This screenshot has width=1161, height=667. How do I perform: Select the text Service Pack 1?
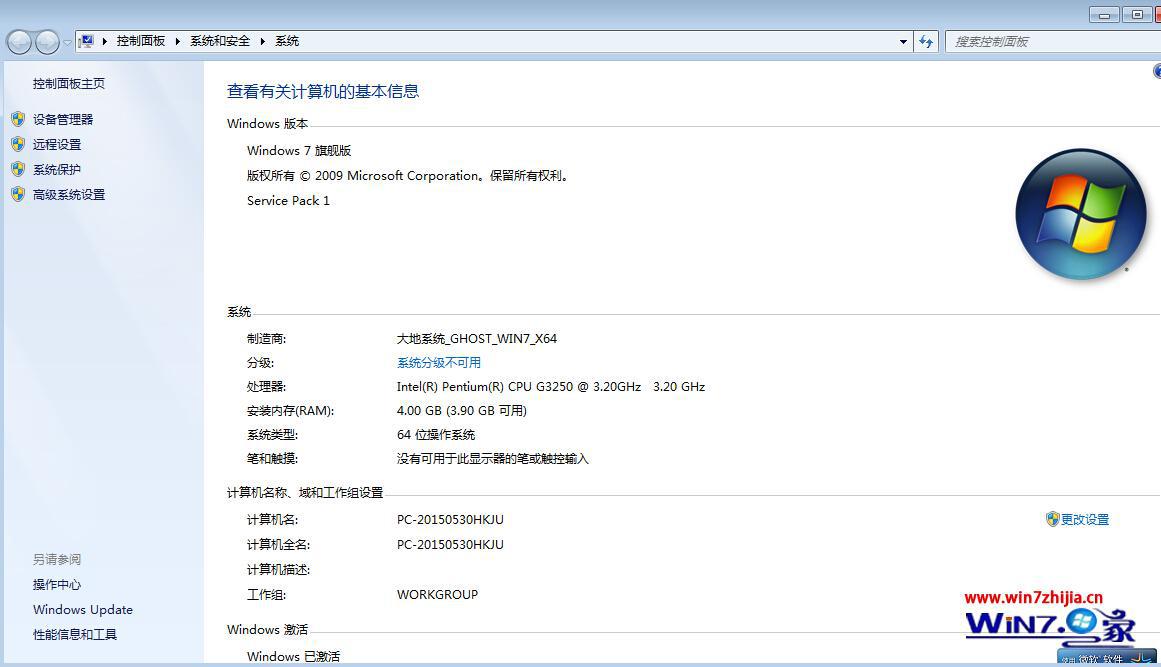click(288, 201)
